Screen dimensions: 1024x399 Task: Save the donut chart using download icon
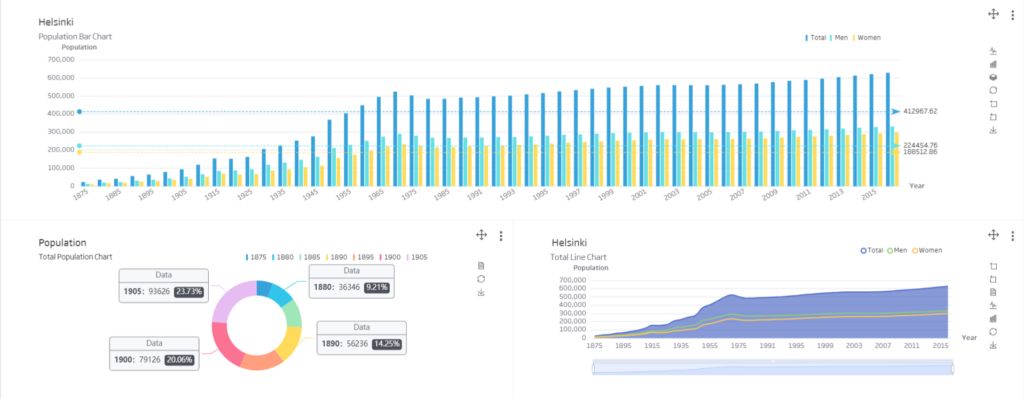click(x=481, y=293)
